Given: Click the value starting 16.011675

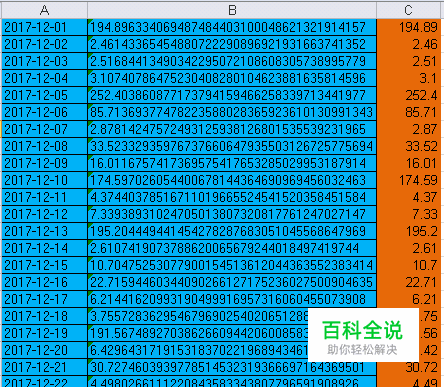Looking at the screenshot, I should pos(232,163).
